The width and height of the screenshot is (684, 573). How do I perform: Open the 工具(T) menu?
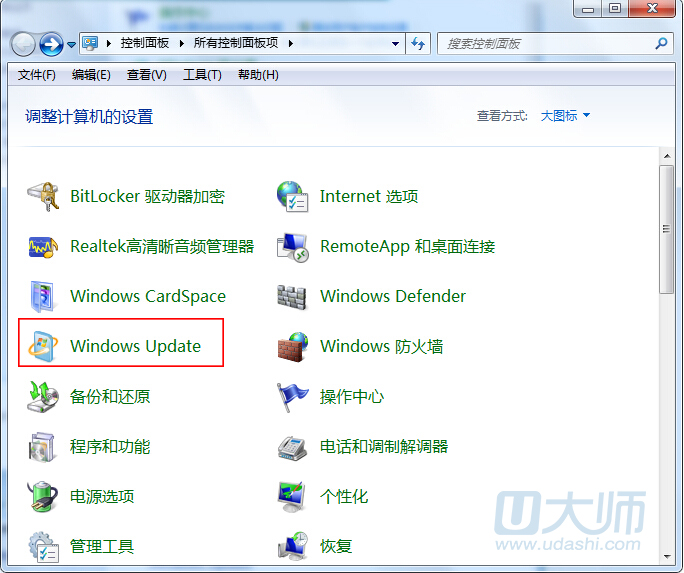(x=202, y=75)
